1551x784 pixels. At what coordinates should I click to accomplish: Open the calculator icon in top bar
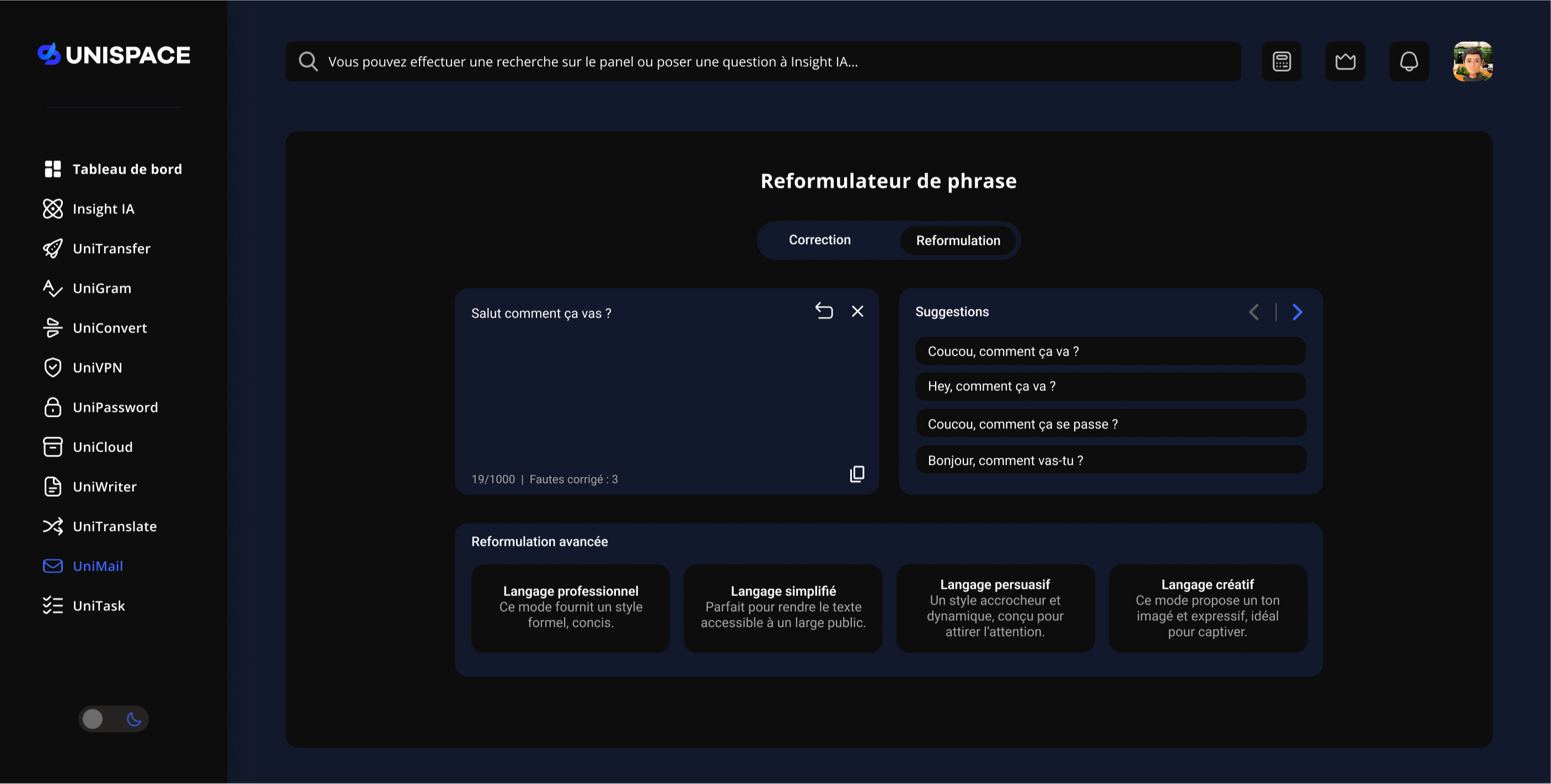1282,61
